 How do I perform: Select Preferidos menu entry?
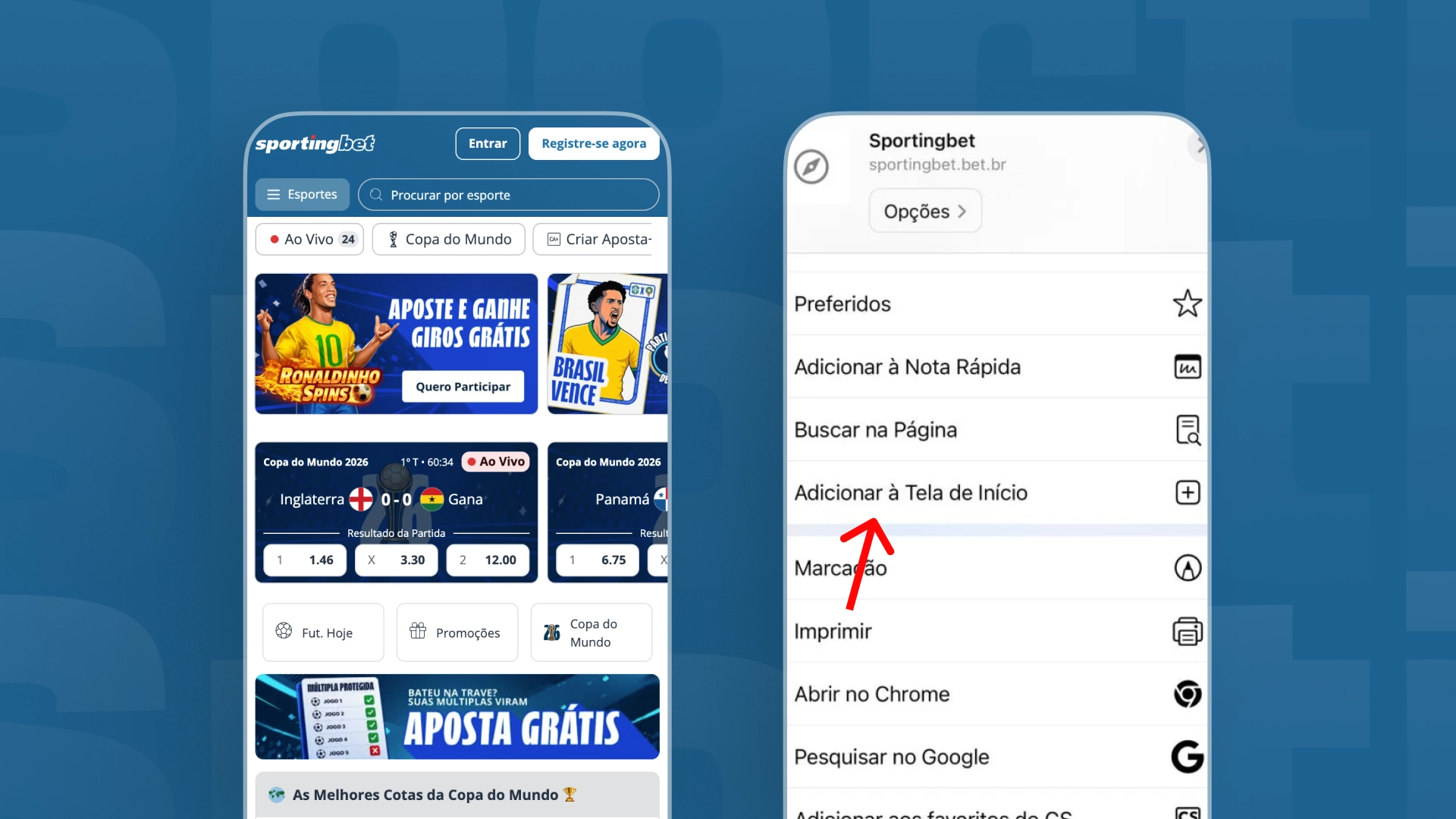tap(997, 304)
